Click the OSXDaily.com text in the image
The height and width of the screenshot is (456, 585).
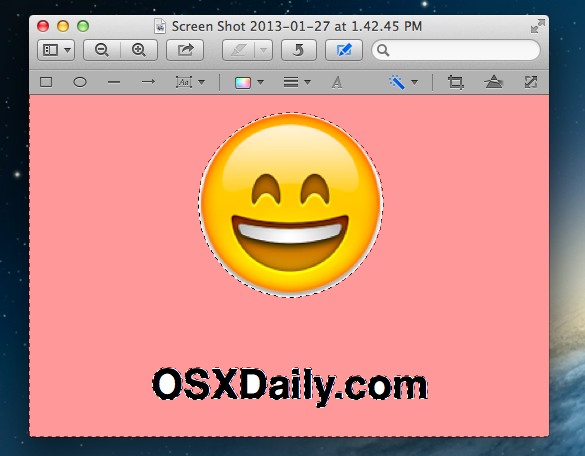(x=290, y=386)
